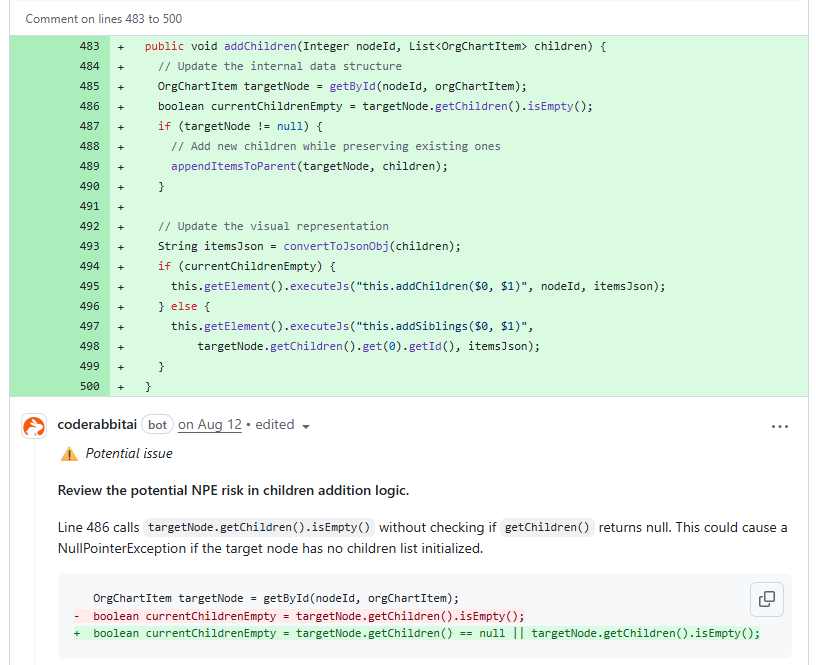The height and width of the screenshot is (665, 816).
Task: Click the red removed line in suggestion
Action: click(308, 616)
